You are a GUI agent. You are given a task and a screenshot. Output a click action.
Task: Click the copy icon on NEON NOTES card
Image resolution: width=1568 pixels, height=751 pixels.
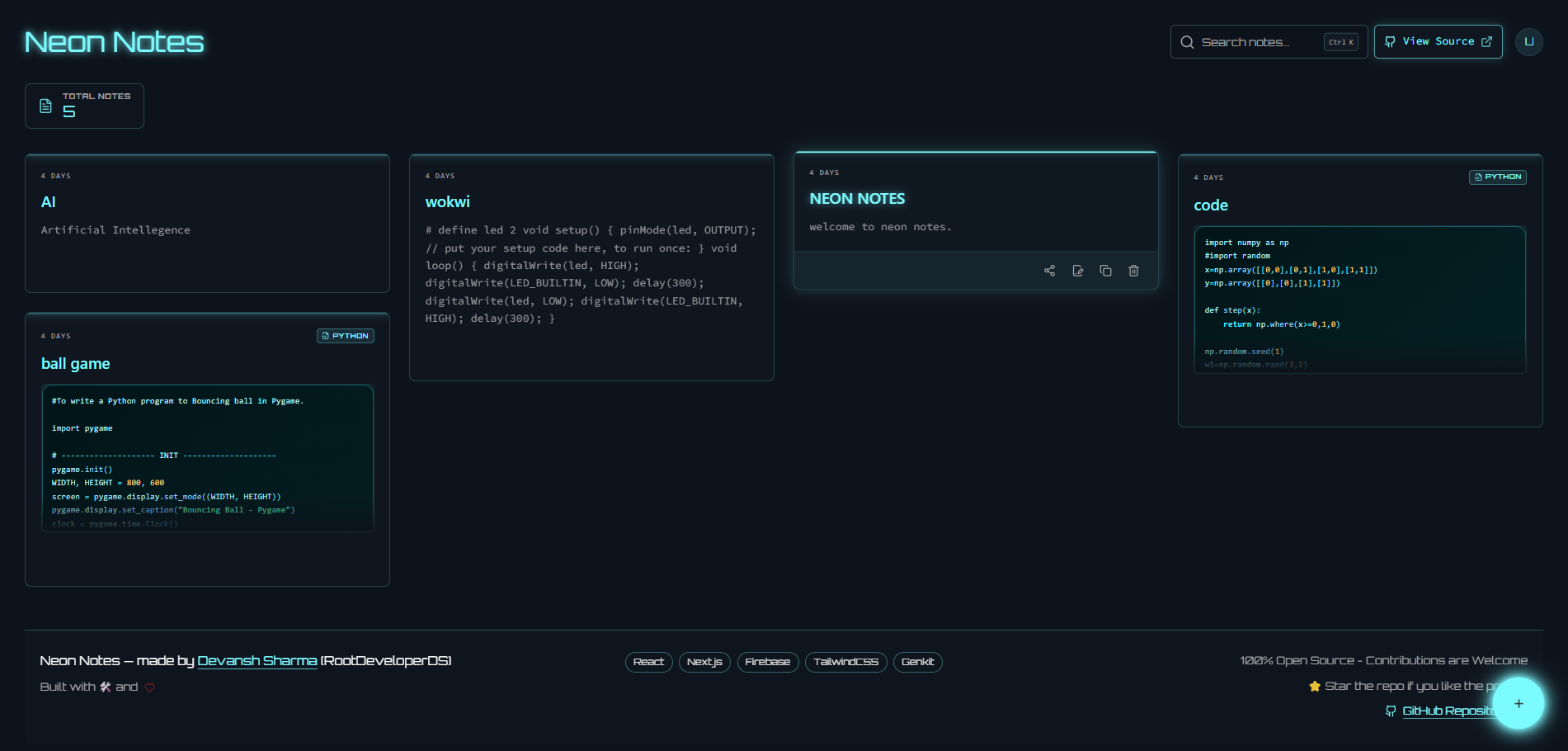[x=1105, y=271]
